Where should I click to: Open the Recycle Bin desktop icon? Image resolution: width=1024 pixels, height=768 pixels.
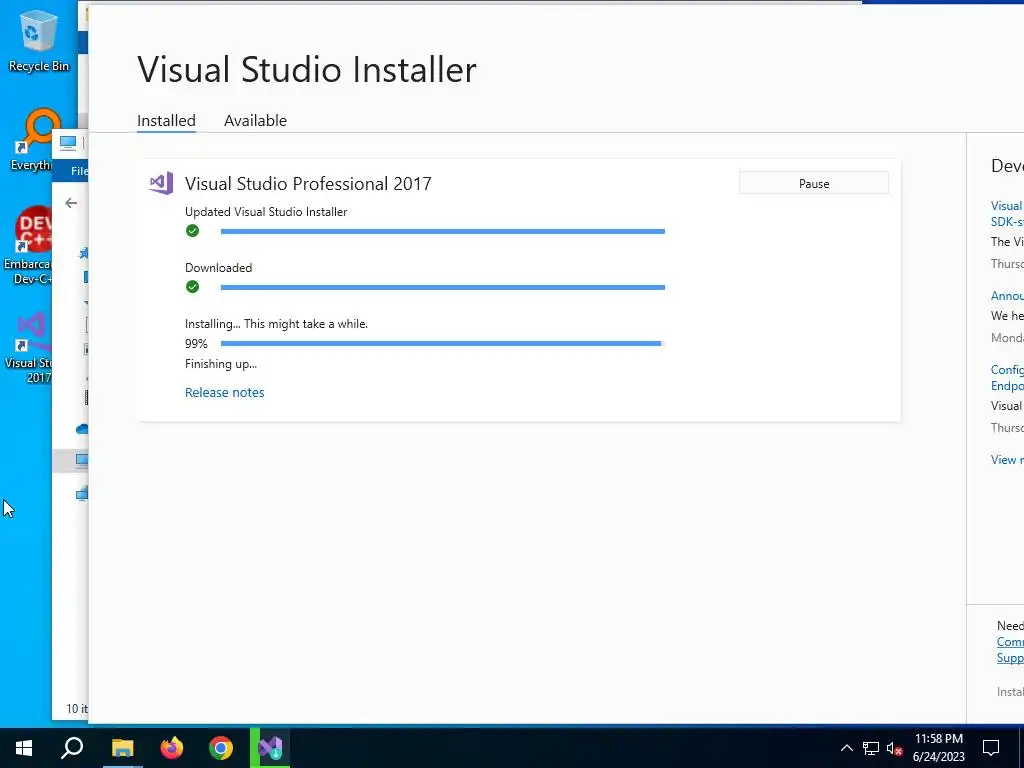click(x=39, y=42)
